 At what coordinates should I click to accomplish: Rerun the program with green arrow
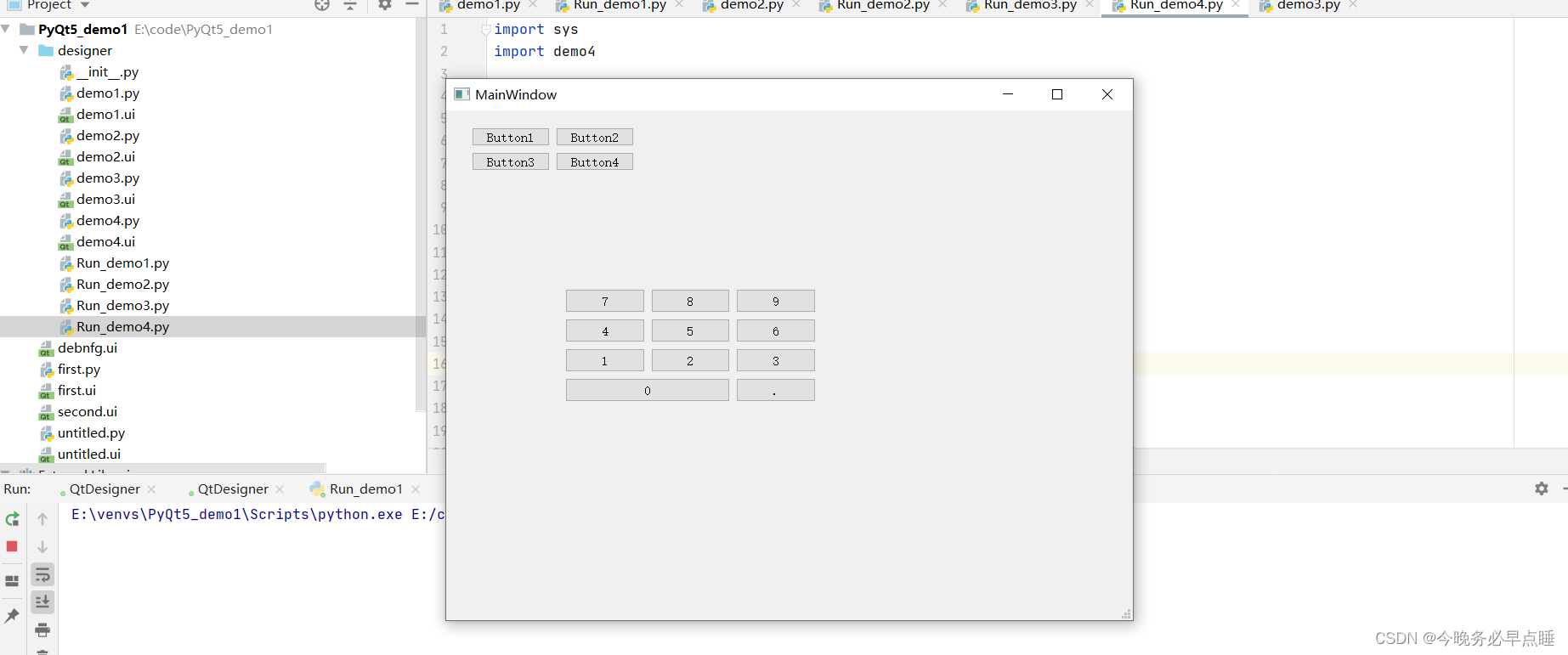[x=12, y=519]
